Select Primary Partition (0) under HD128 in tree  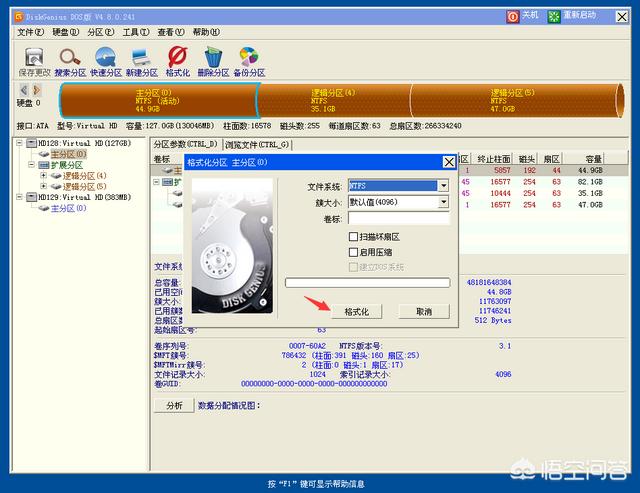click(x=69, y=154)
